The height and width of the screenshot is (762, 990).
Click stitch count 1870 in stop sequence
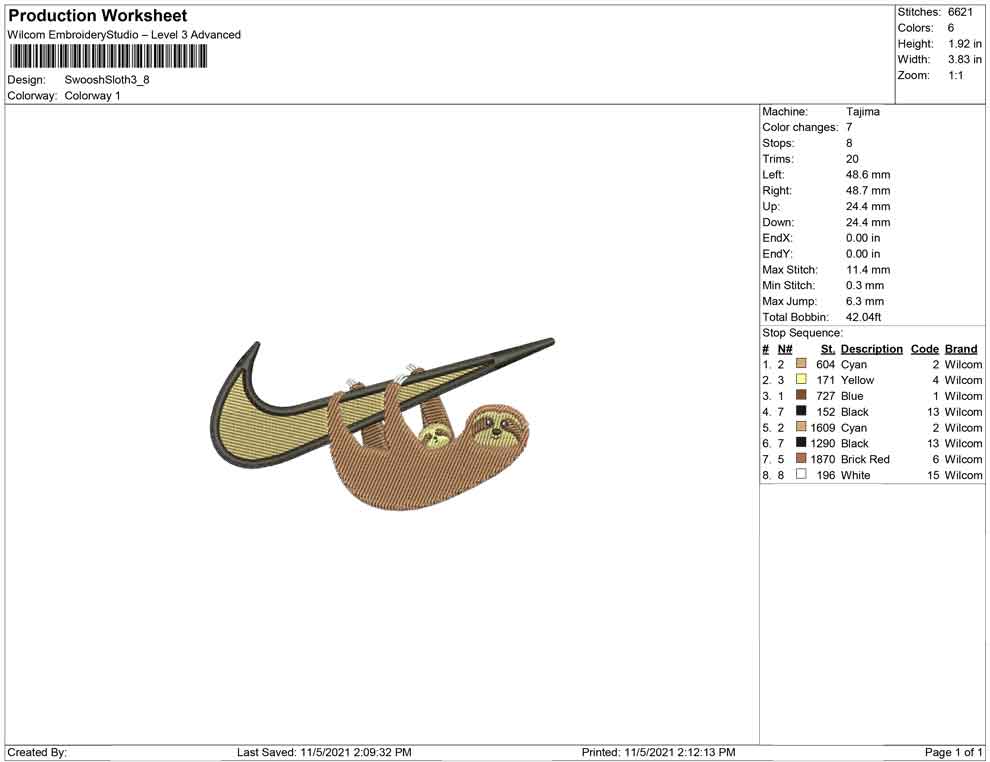(x=823, y=459)
